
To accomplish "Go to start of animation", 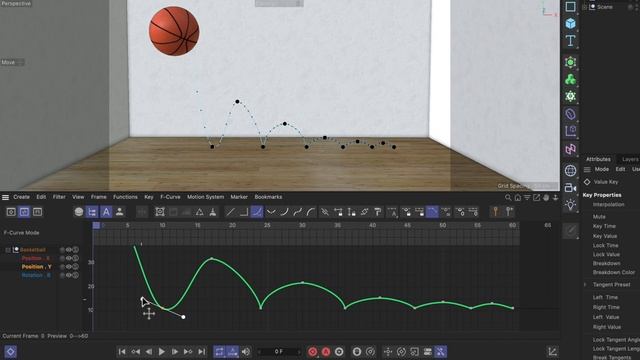I will tap(122, 351).
